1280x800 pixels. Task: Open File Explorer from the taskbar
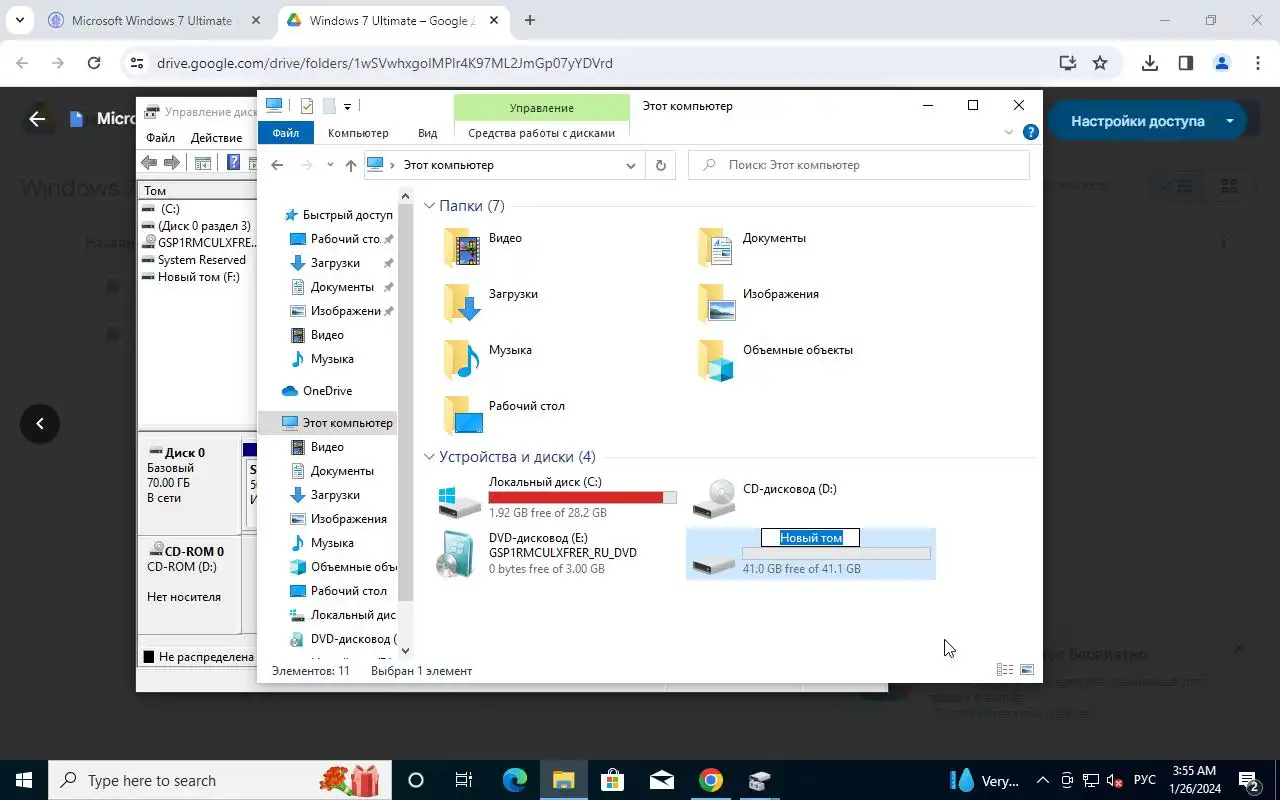coord(563,780)
